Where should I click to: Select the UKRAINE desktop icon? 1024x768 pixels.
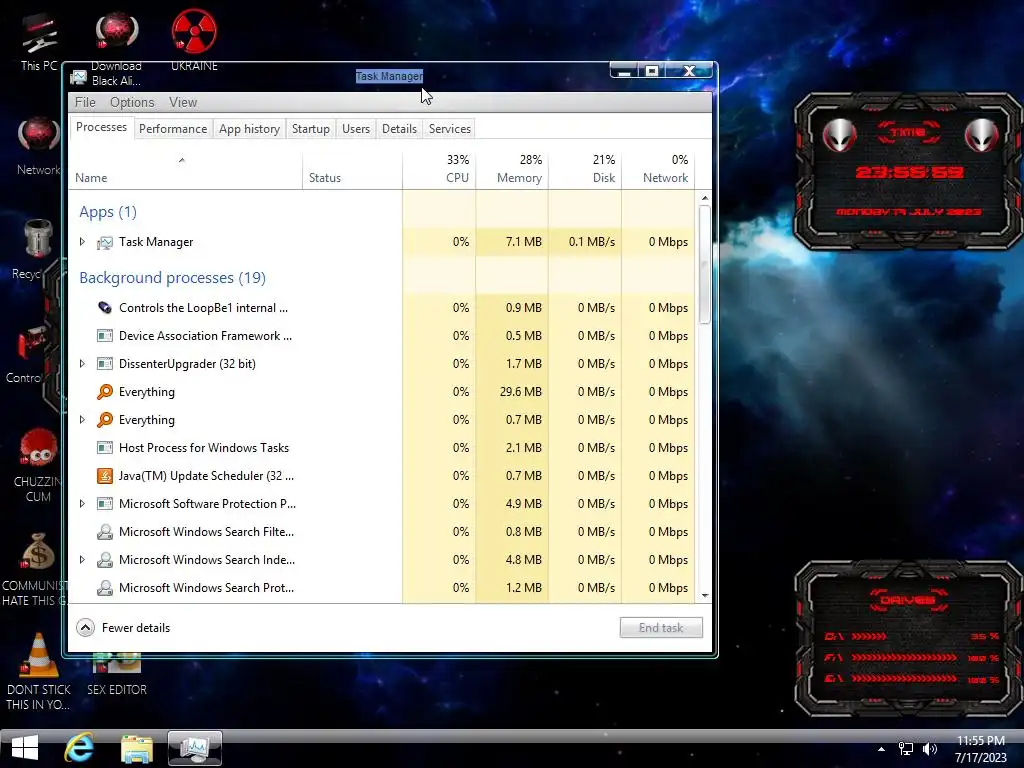pyautogui.click(x=194, y=40)
